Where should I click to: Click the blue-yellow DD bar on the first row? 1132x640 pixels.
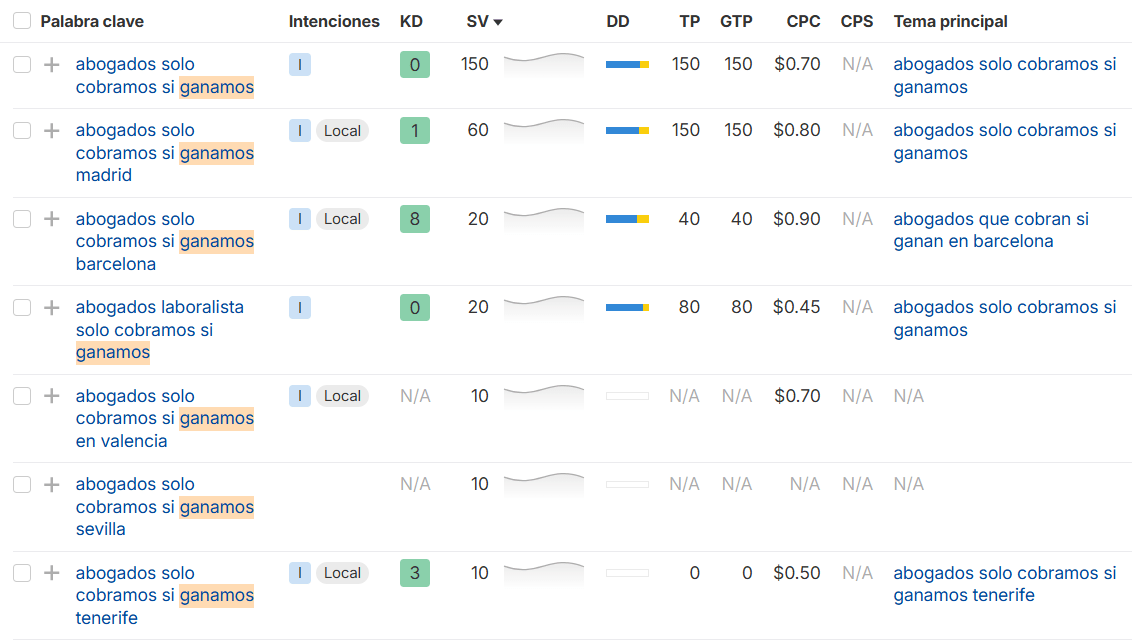coord(627,64)
